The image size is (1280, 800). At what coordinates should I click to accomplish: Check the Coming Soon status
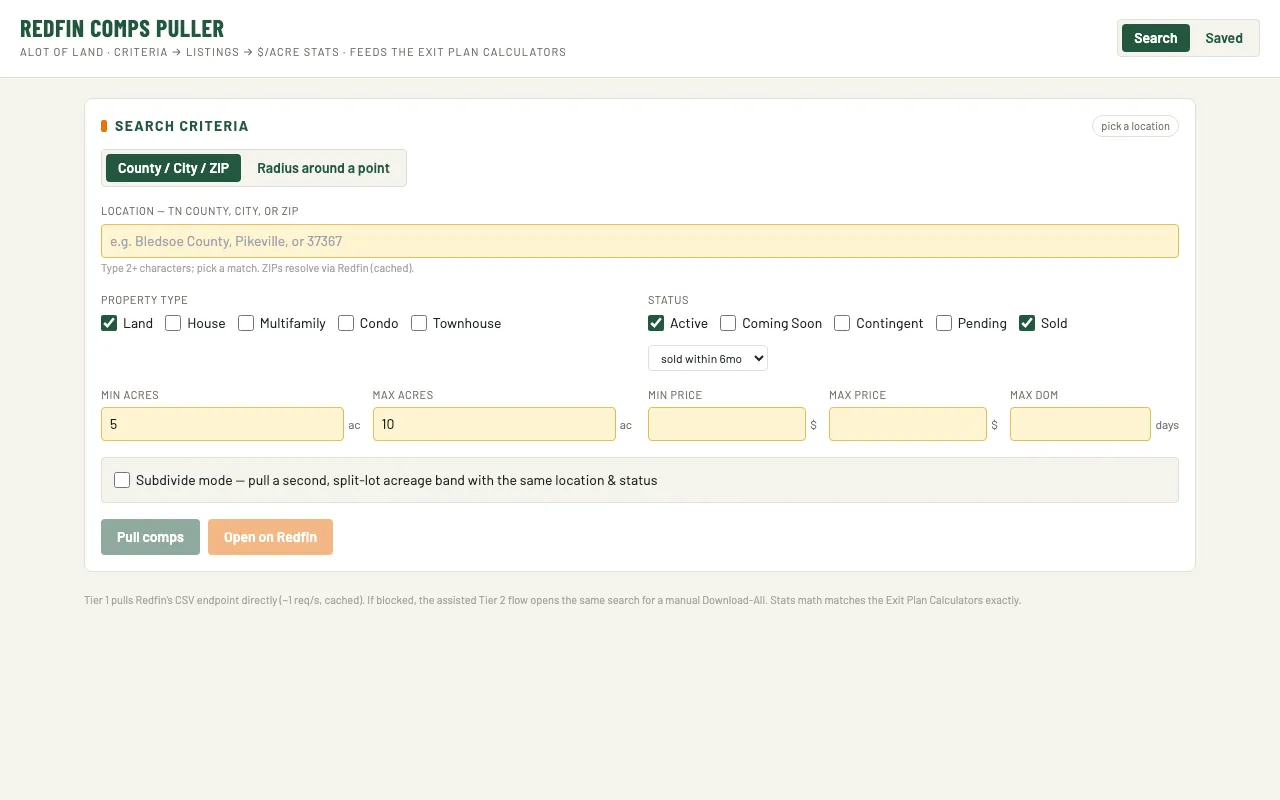tap(728, 323)
